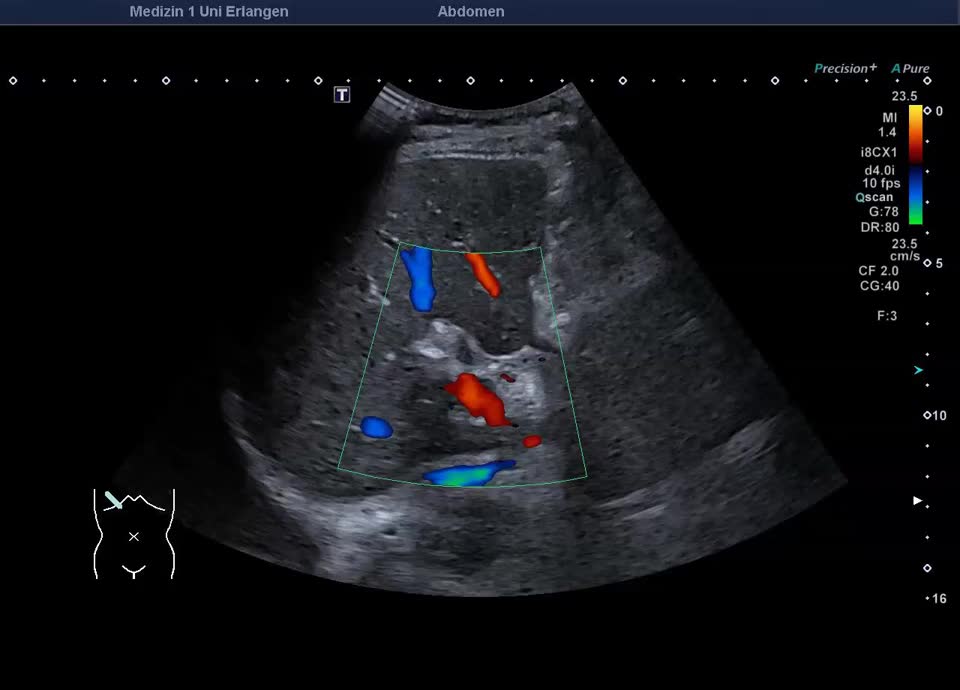The width and height of the screenshot is (960, 690).
Task: Click the d4.0i parameter text
Action: pyautogui.click(x=879, y=170)
